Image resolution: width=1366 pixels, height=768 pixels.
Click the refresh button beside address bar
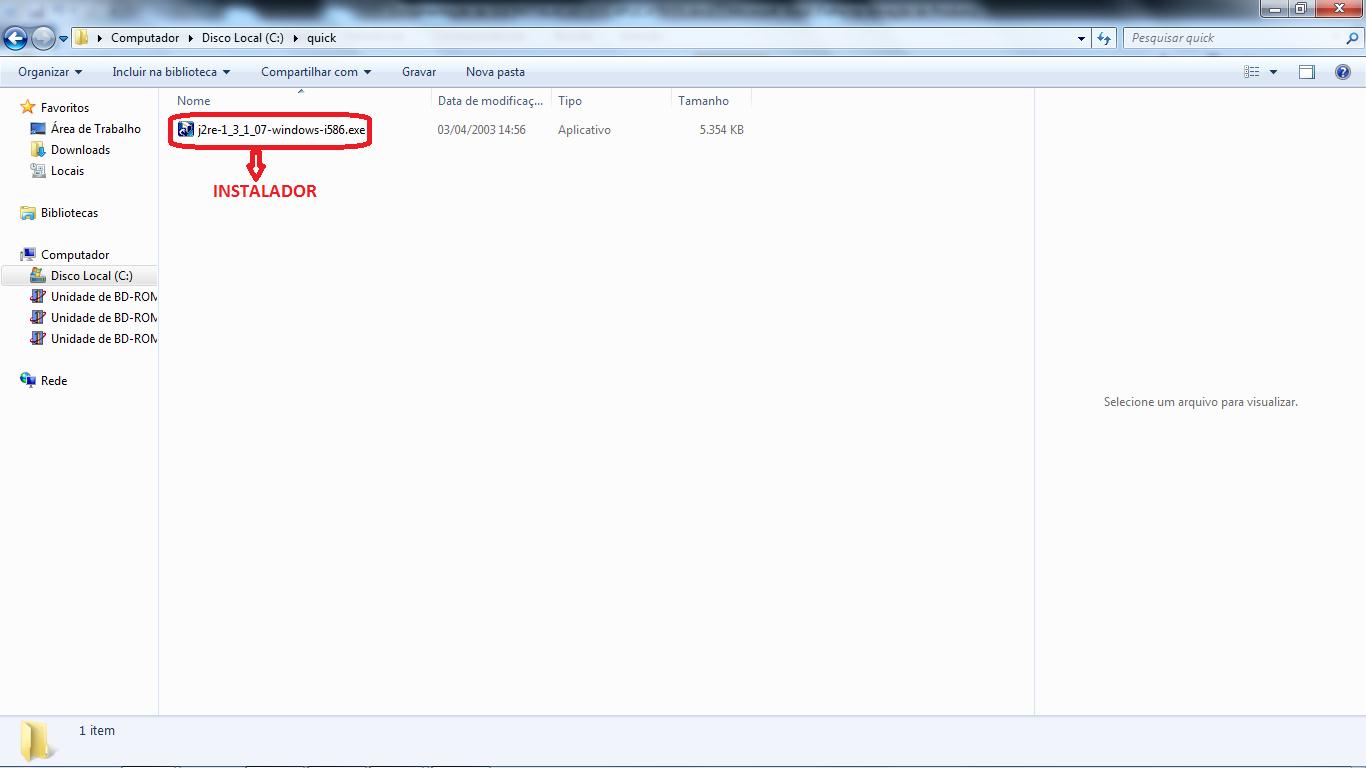pyautogui.click(x=1104, y=38)
